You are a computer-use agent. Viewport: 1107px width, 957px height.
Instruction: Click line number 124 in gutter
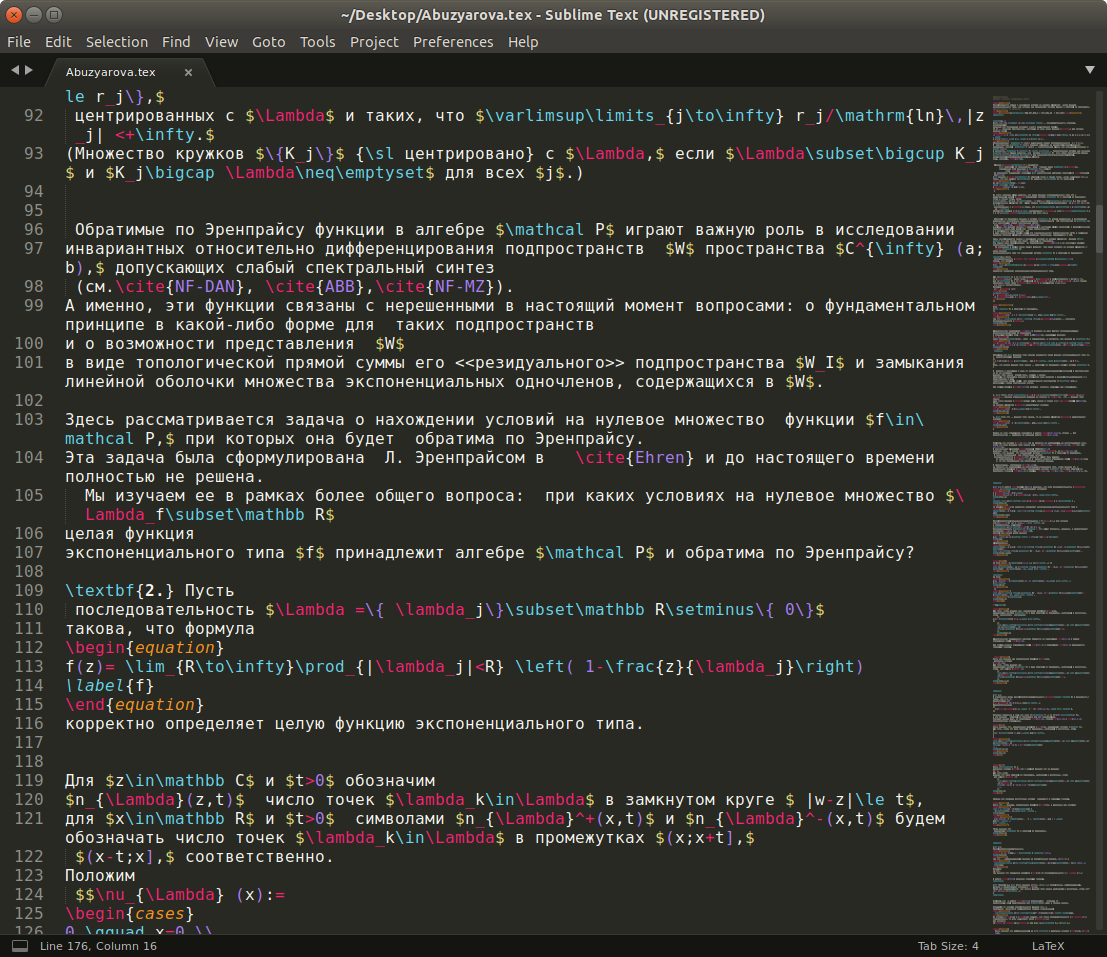coord(29,894)
